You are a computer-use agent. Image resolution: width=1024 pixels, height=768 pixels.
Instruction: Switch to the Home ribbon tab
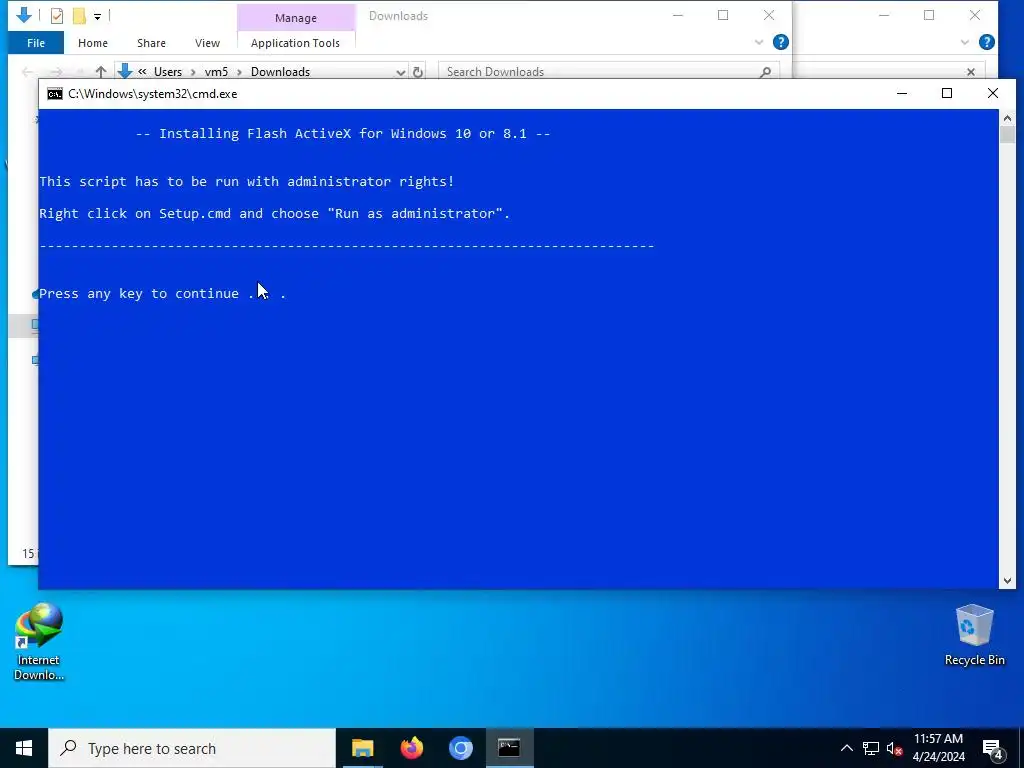(93, 43)
